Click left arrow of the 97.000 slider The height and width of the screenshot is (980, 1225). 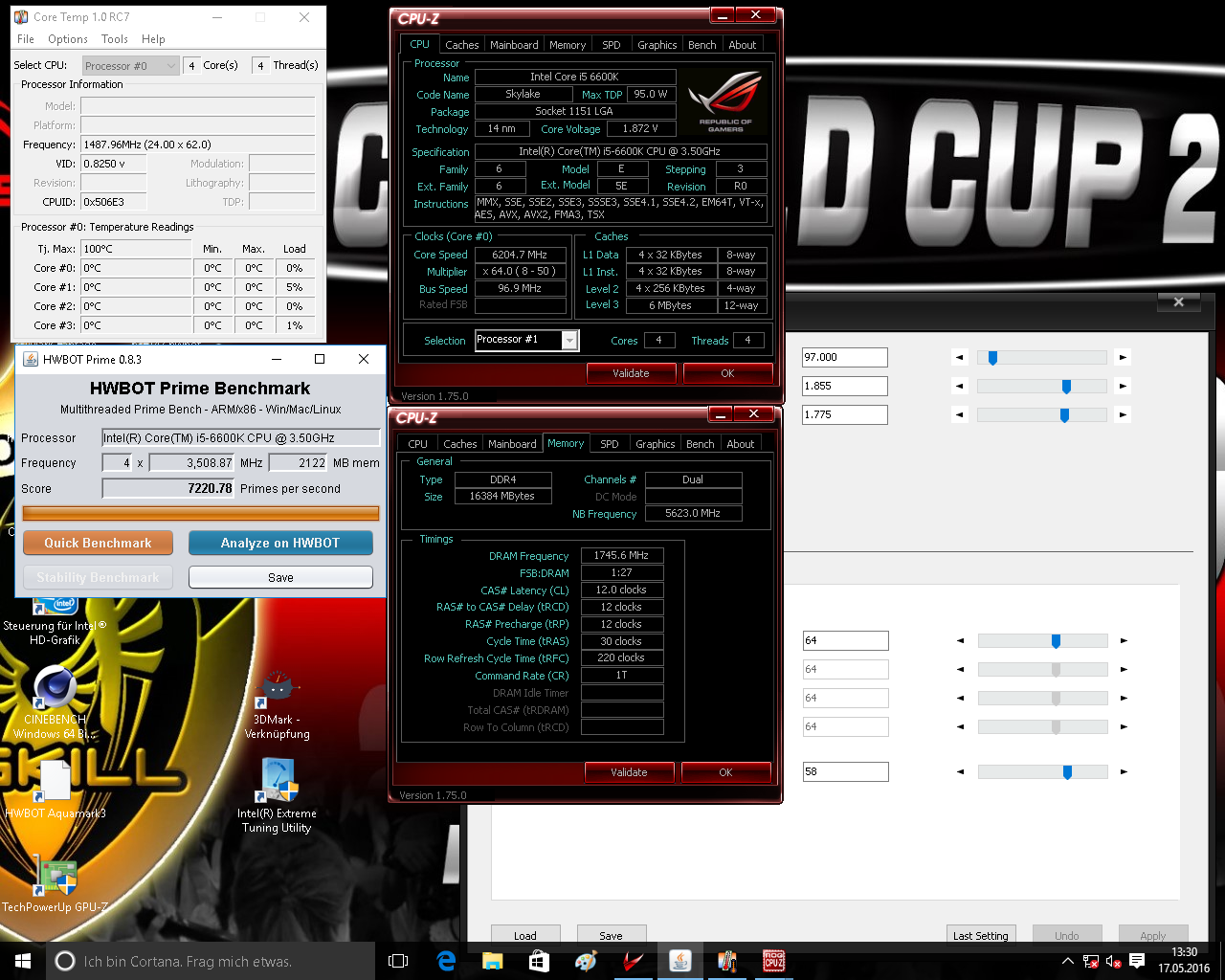960,357
